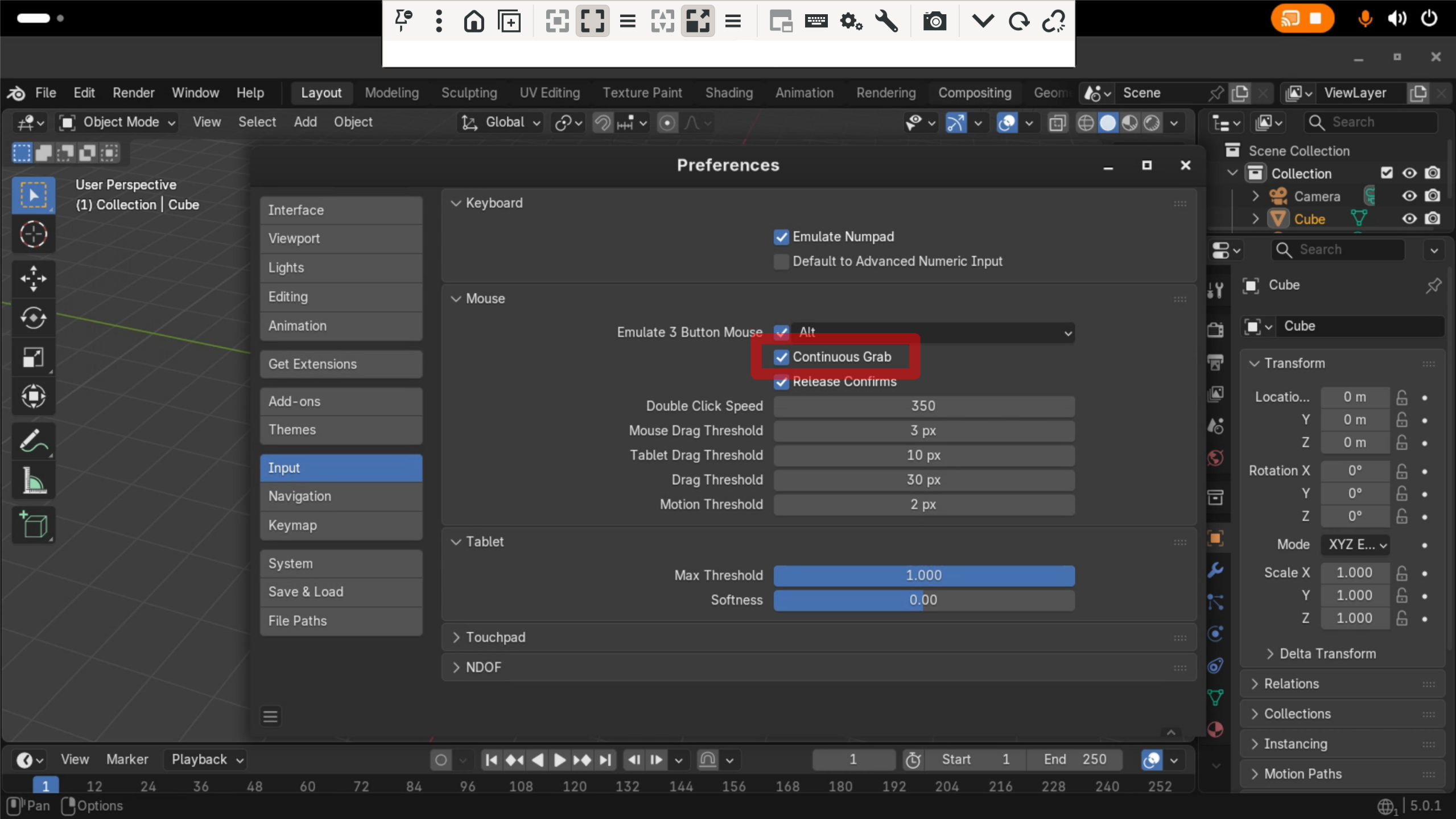Uncheck the Continuous Grab checkbox
The height and width of the screenshot is (819, 1456).
[x=781, y=357]
